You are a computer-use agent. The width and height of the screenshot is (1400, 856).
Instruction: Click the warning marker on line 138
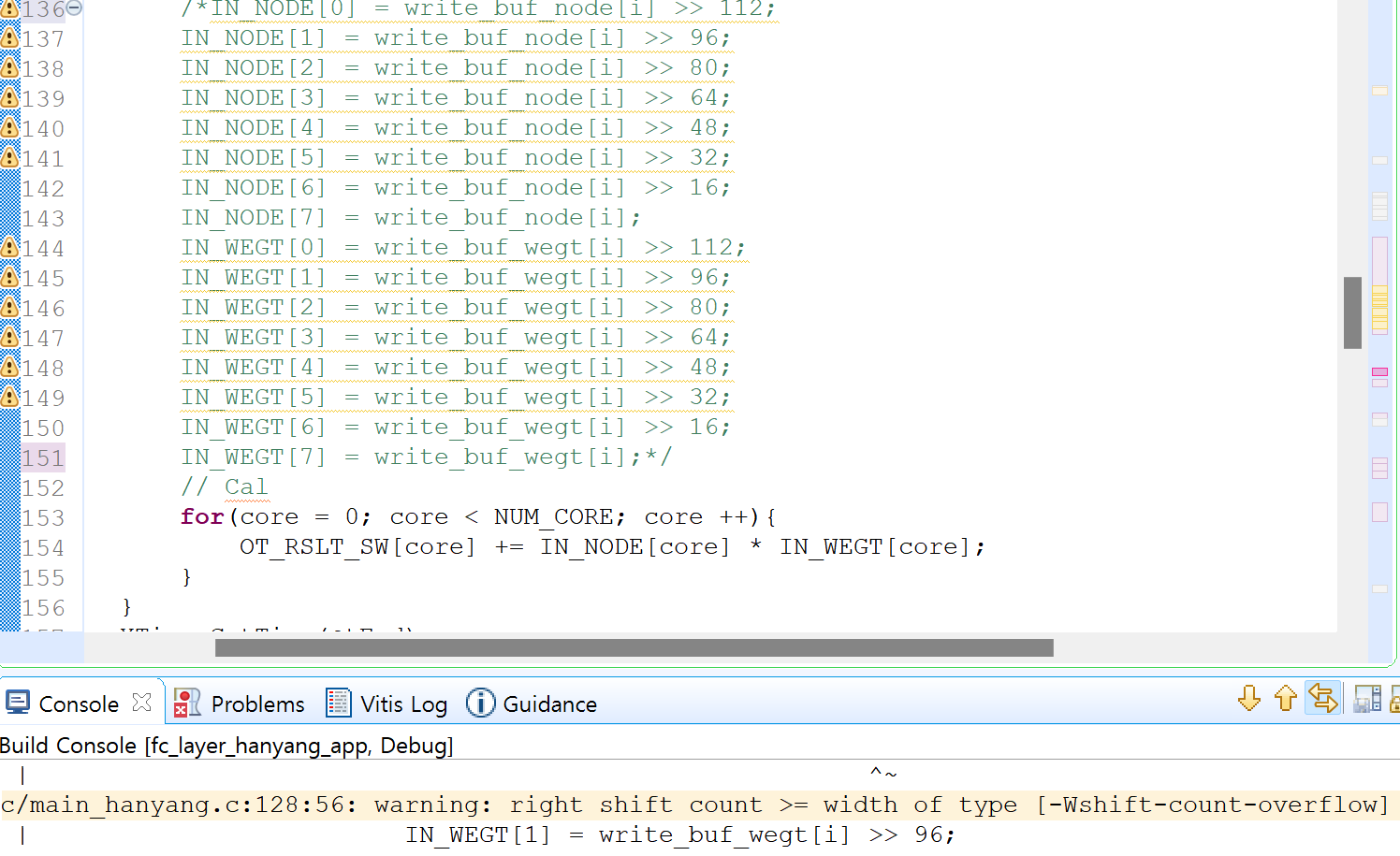pyautogui.click(x=9, y=68)
